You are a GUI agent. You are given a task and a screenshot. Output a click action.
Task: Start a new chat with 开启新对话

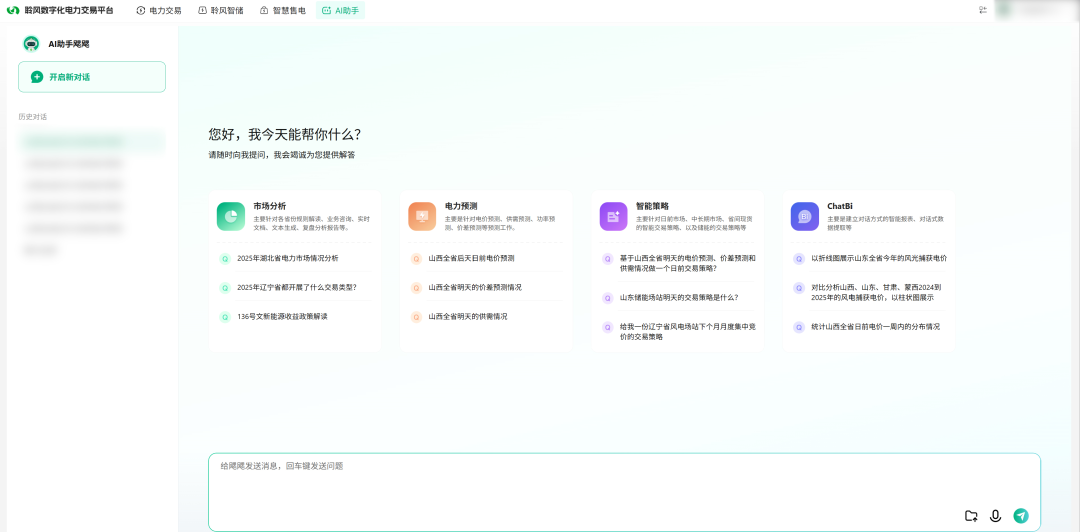pos(92,77)
